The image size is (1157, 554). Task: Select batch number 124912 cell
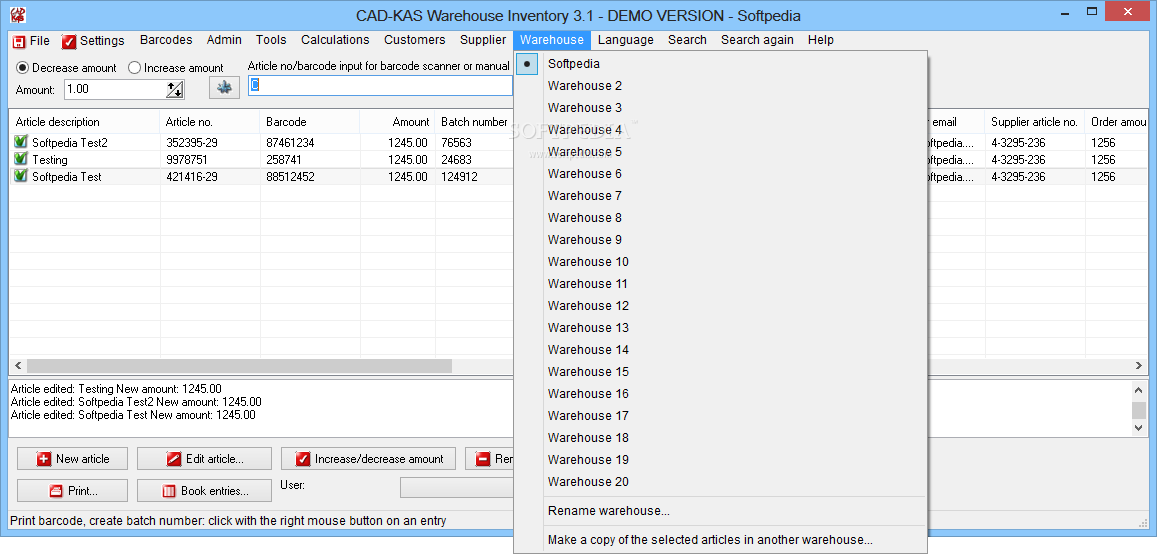coord(459,176)
